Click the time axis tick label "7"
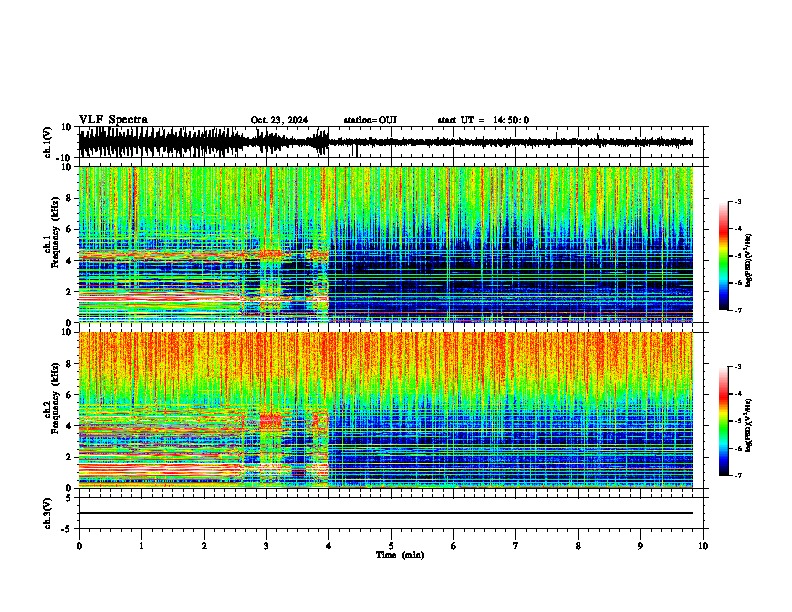 (516, 546)
